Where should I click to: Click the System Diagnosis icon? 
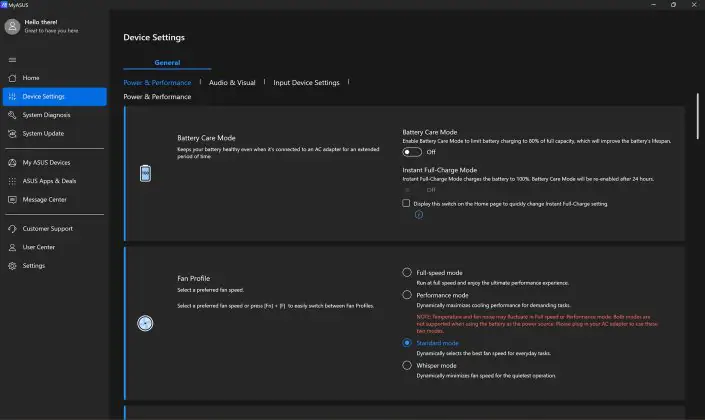[12, 115]
